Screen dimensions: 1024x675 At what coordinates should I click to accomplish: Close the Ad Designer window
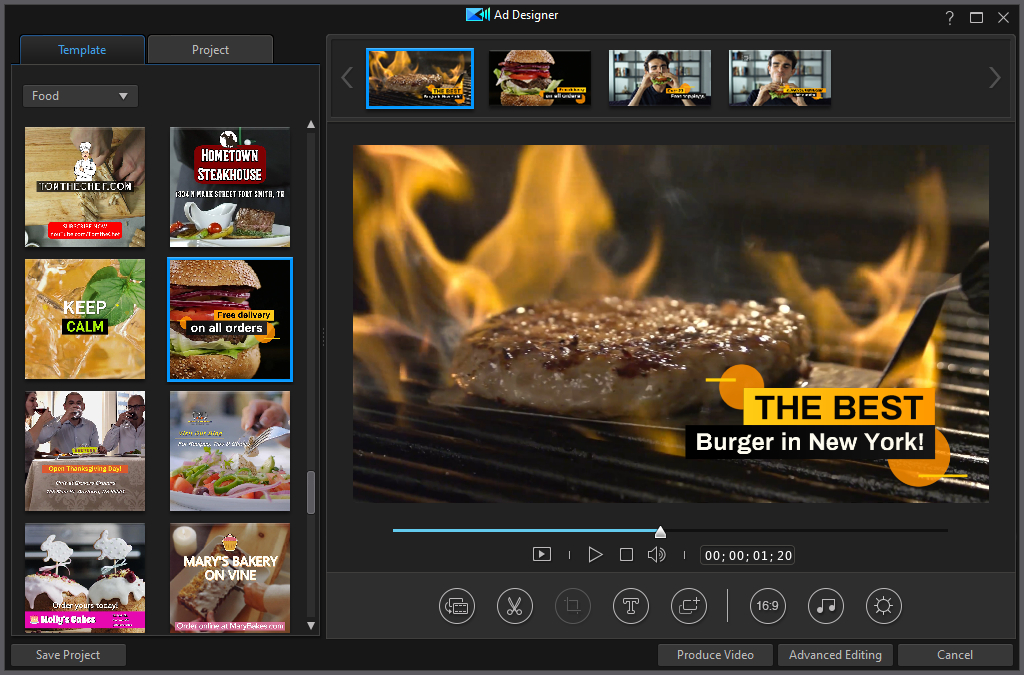click(x=1004, y=18)
